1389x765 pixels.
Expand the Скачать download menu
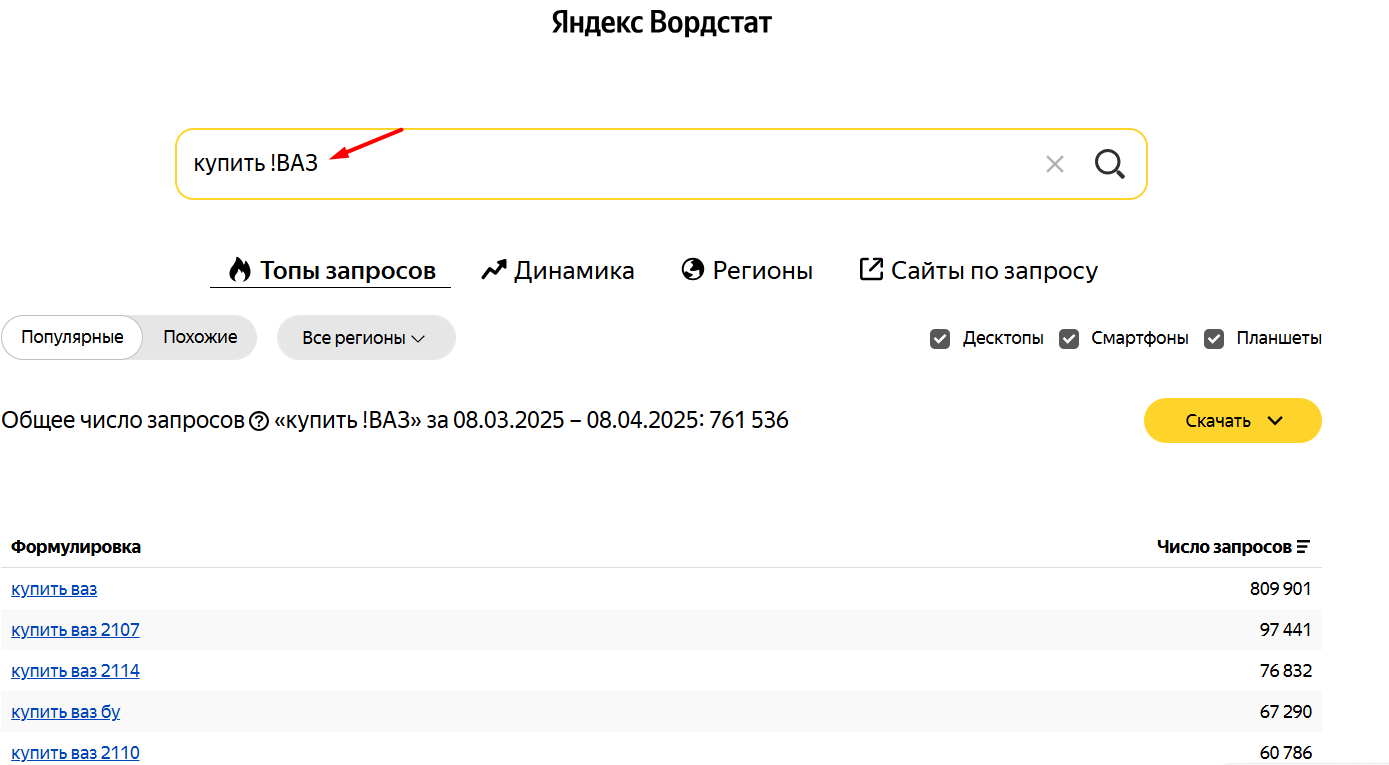pyautogui.click(x=1233, y=420)
